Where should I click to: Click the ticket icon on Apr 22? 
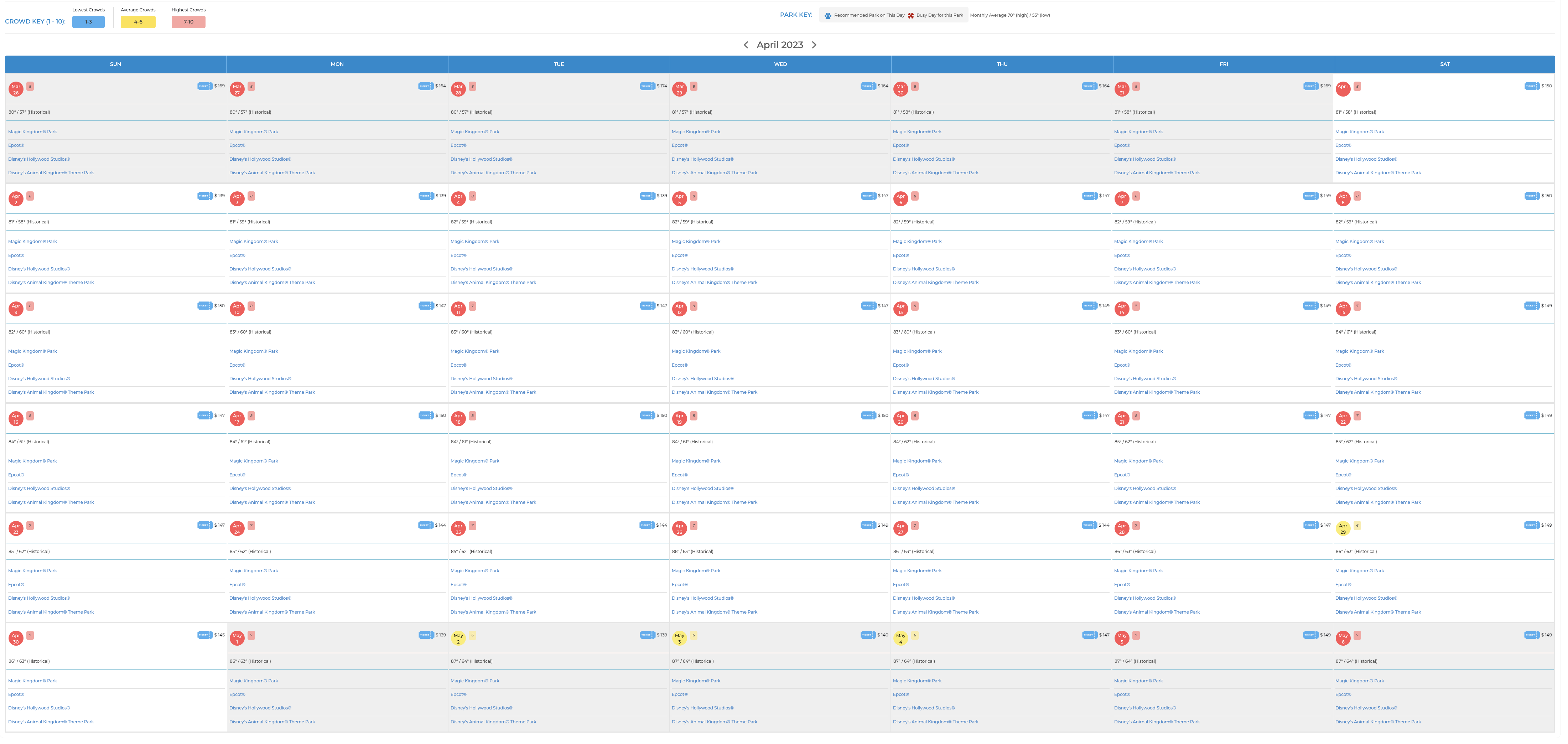(x=1531, y=416)
